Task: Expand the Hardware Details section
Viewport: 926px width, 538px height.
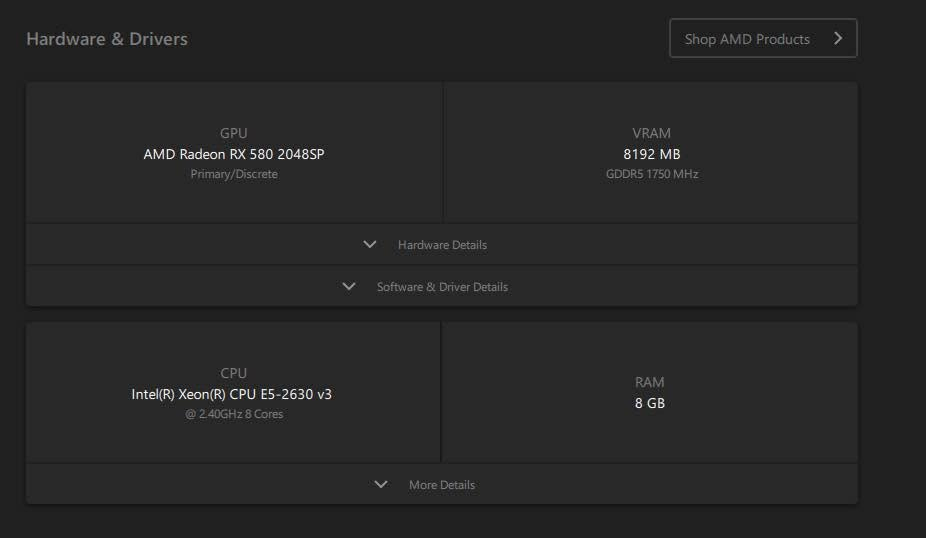Action: click(x=442, y=244)
